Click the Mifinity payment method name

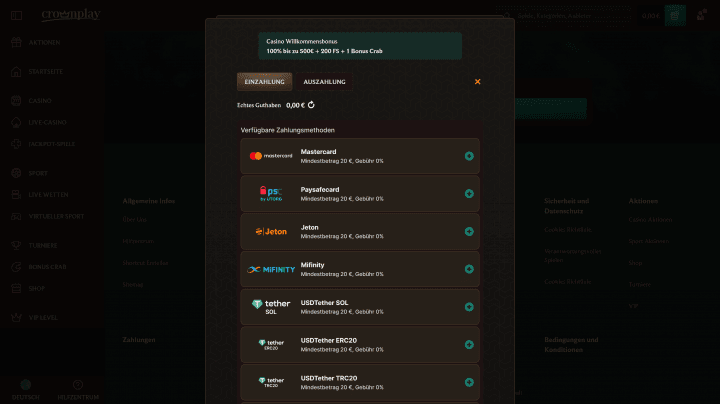(312, 265)
